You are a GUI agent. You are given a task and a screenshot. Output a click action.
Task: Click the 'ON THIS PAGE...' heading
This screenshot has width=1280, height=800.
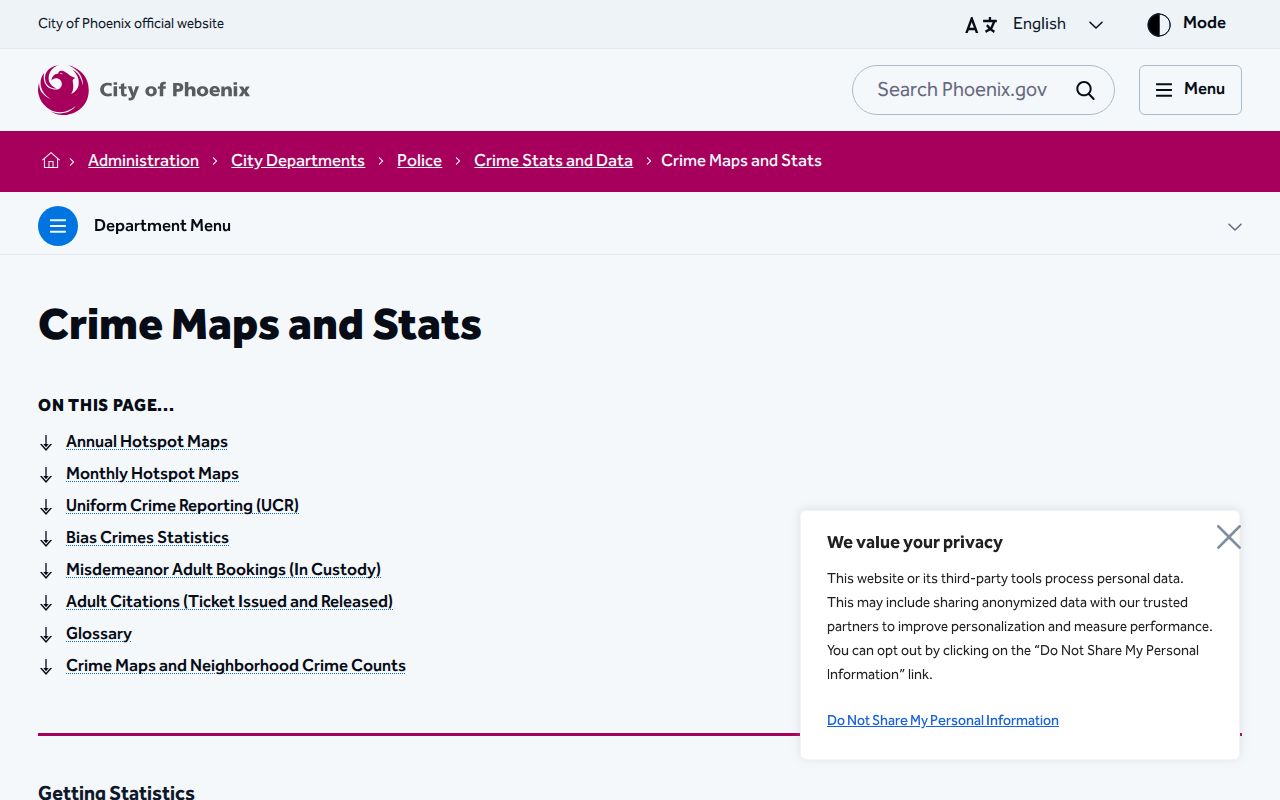(106, 405)
